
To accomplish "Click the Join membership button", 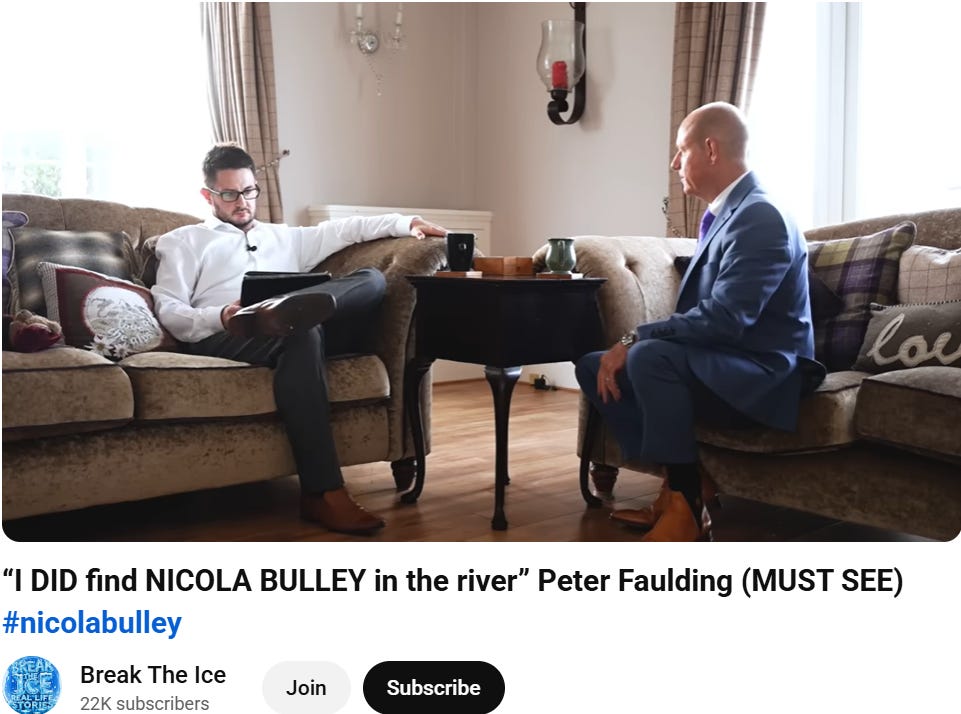I will pyautogui.click(x=306, y=688).
